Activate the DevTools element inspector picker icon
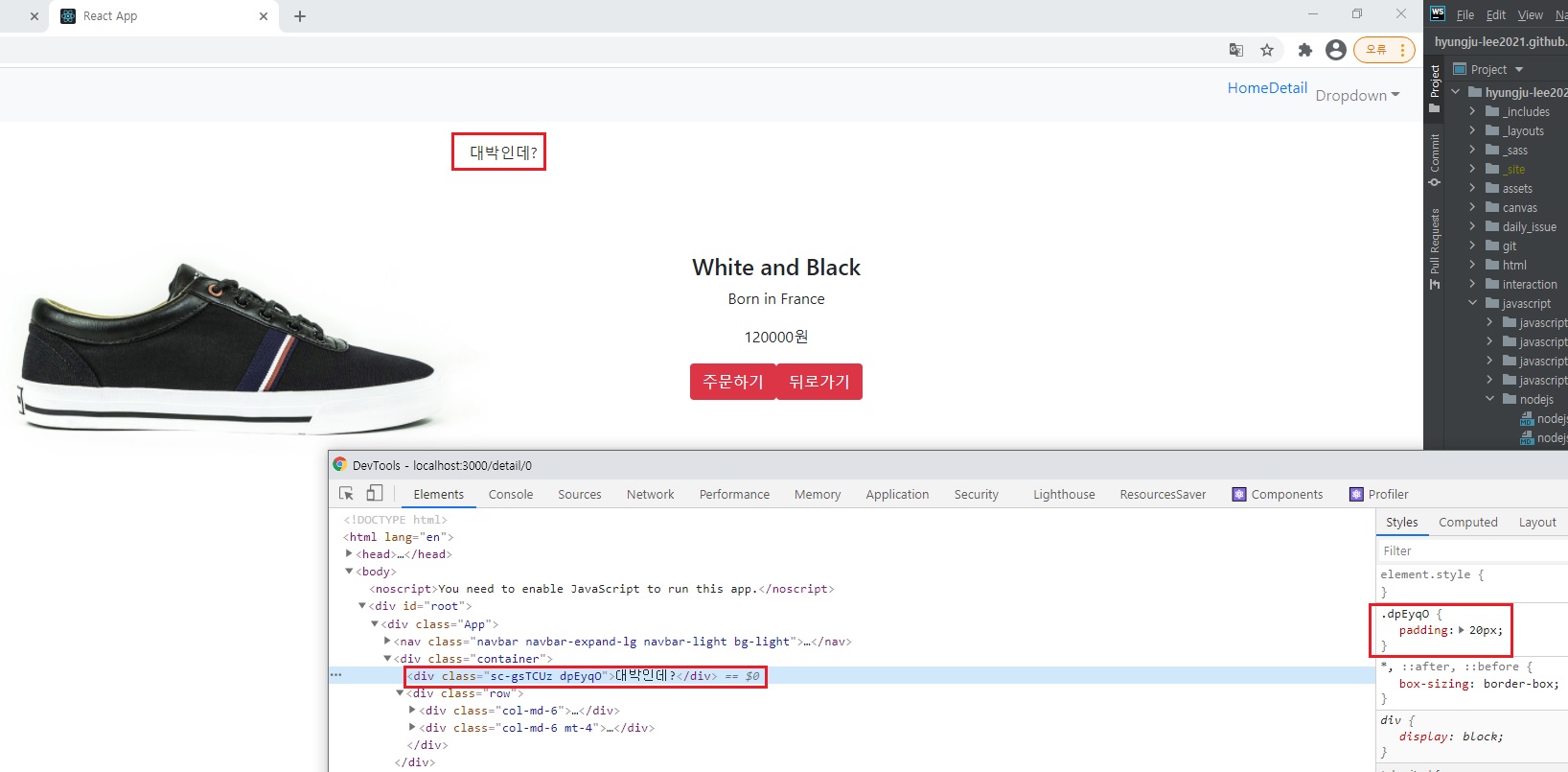 click(347, 493)
